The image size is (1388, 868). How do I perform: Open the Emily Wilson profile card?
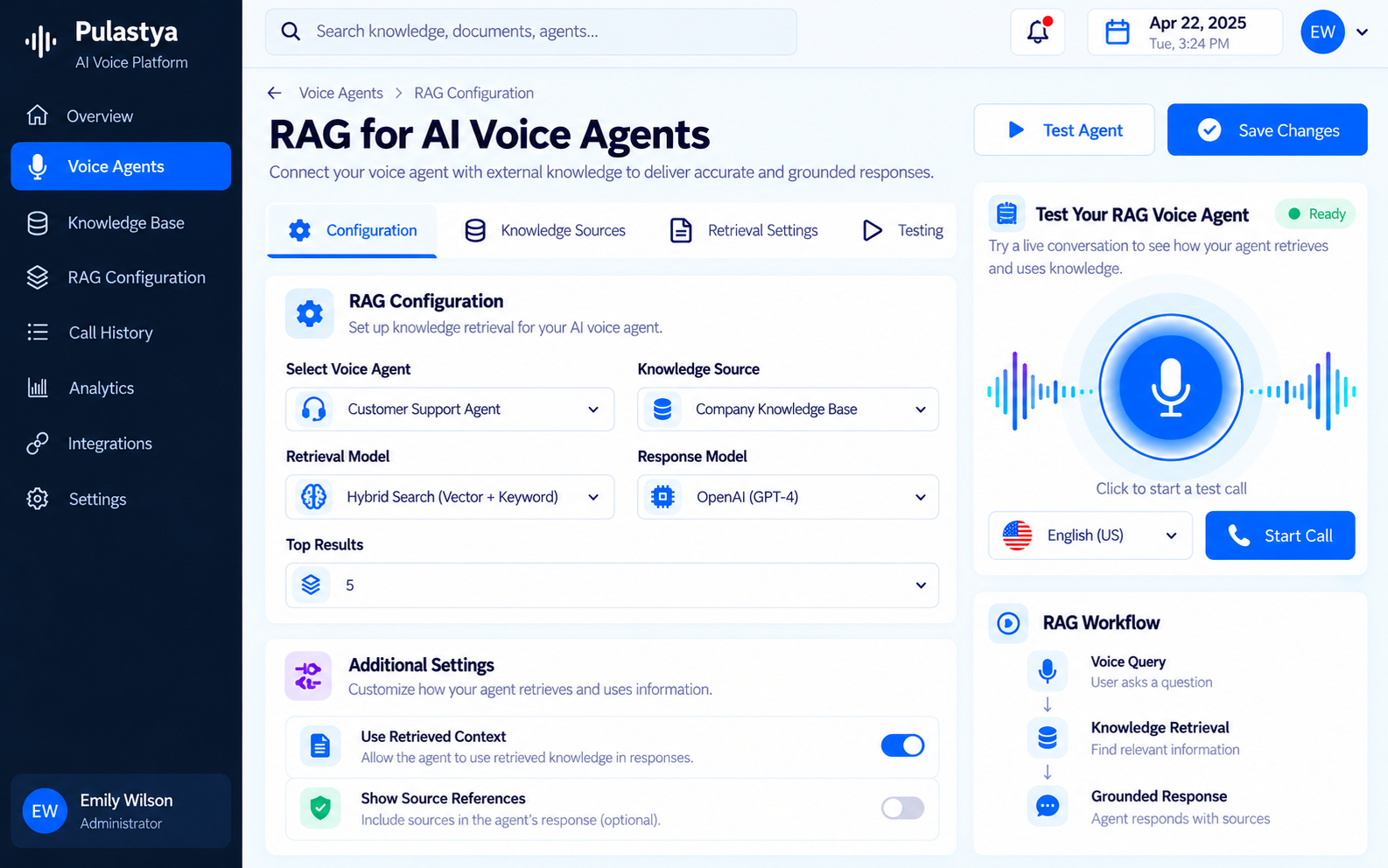pos(121,811)
